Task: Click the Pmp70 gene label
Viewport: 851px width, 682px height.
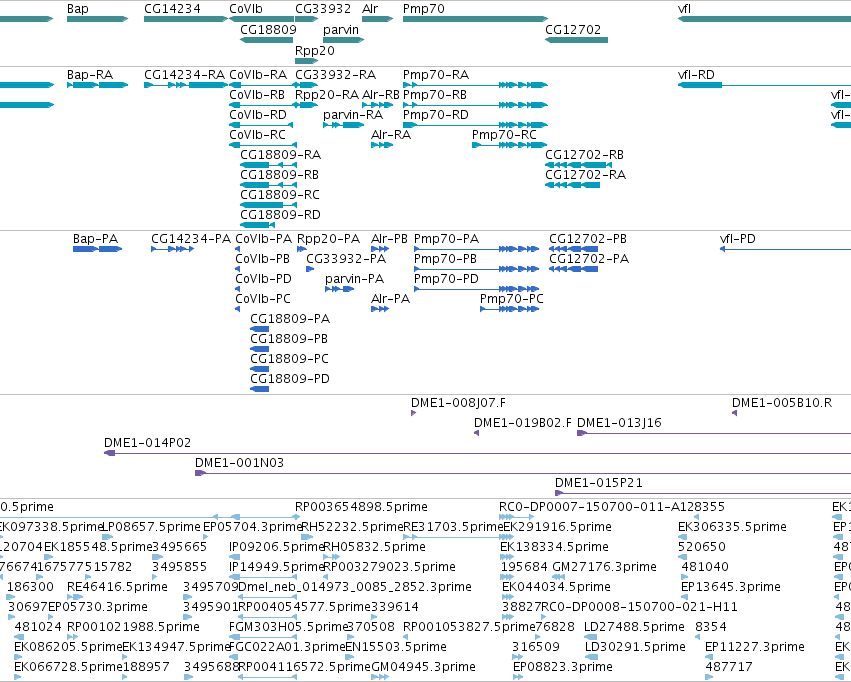Action: (424, 9)
